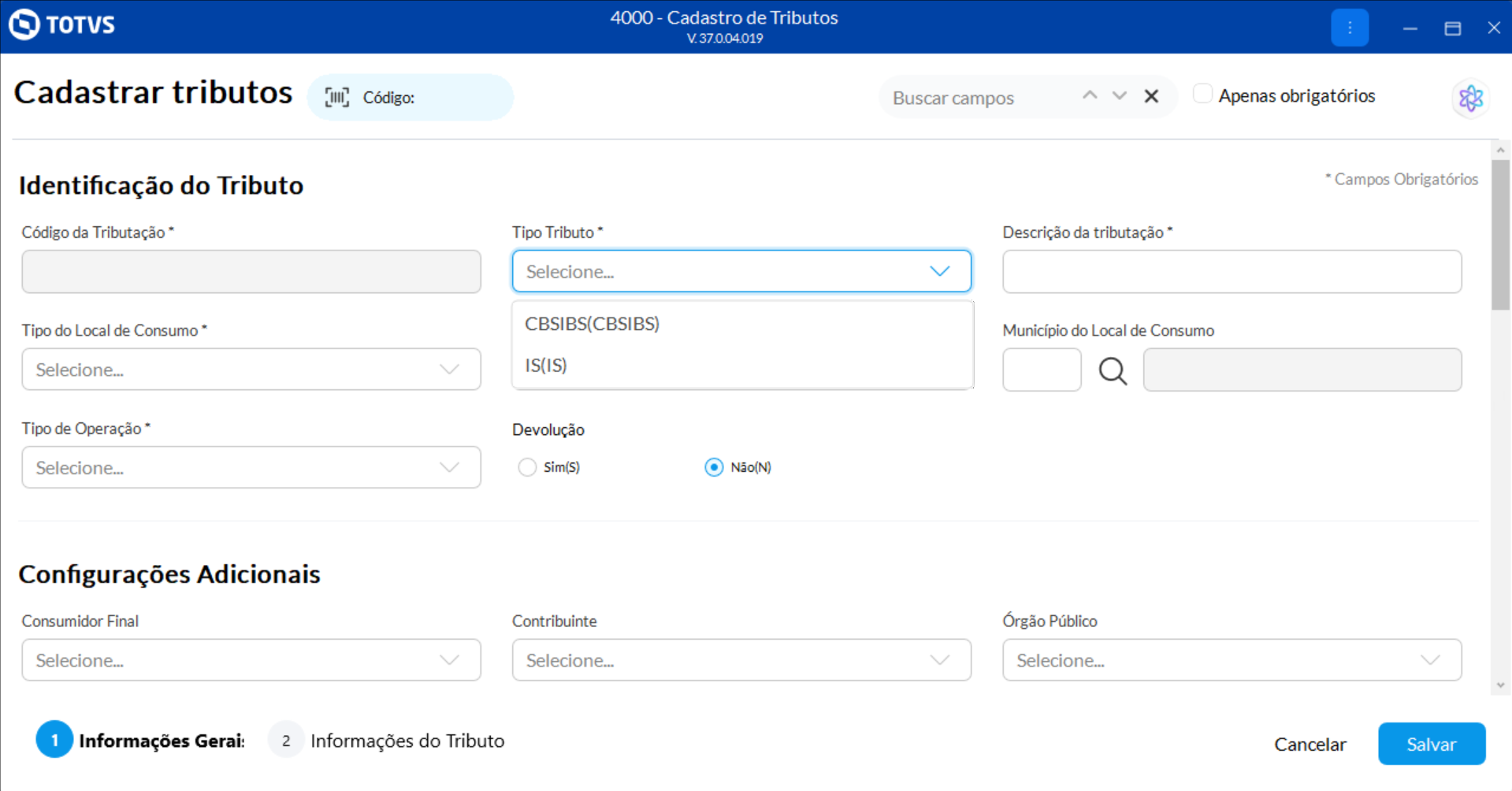Go to next search result arrow
The image size is (1512, 791).
1119,96
